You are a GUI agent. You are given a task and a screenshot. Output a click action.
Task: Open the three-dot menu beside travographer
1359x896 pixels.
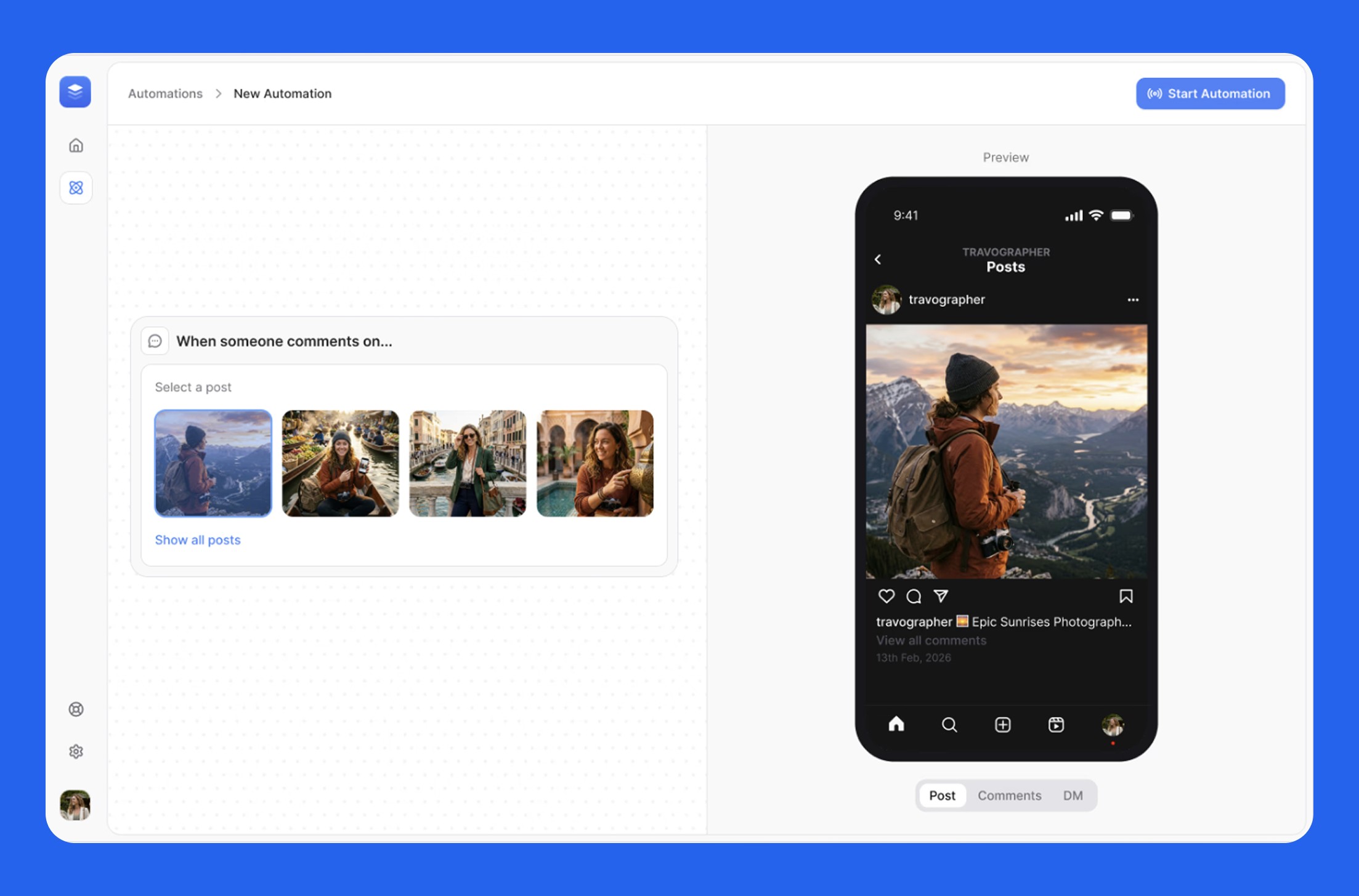click(x=1132, y=300)
